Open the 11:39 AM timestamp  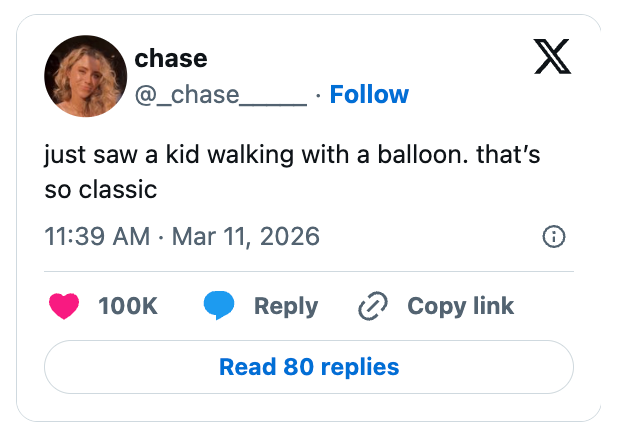coord(97,237)
